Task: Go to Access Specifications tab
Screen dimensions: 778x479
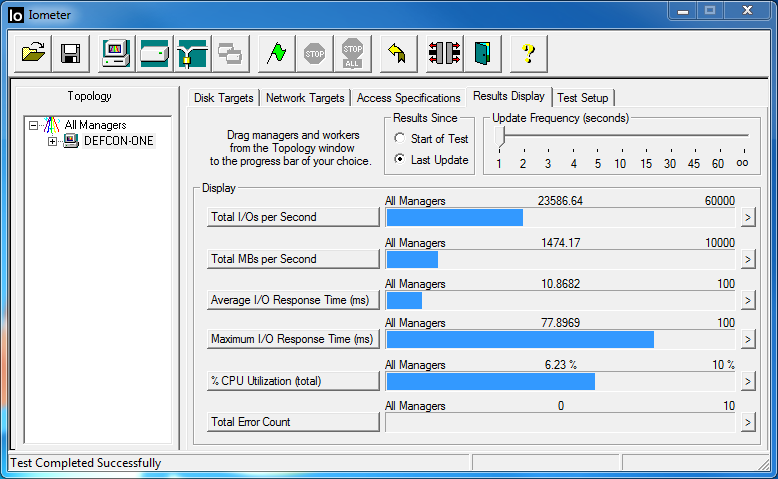Action: point(408,98)
